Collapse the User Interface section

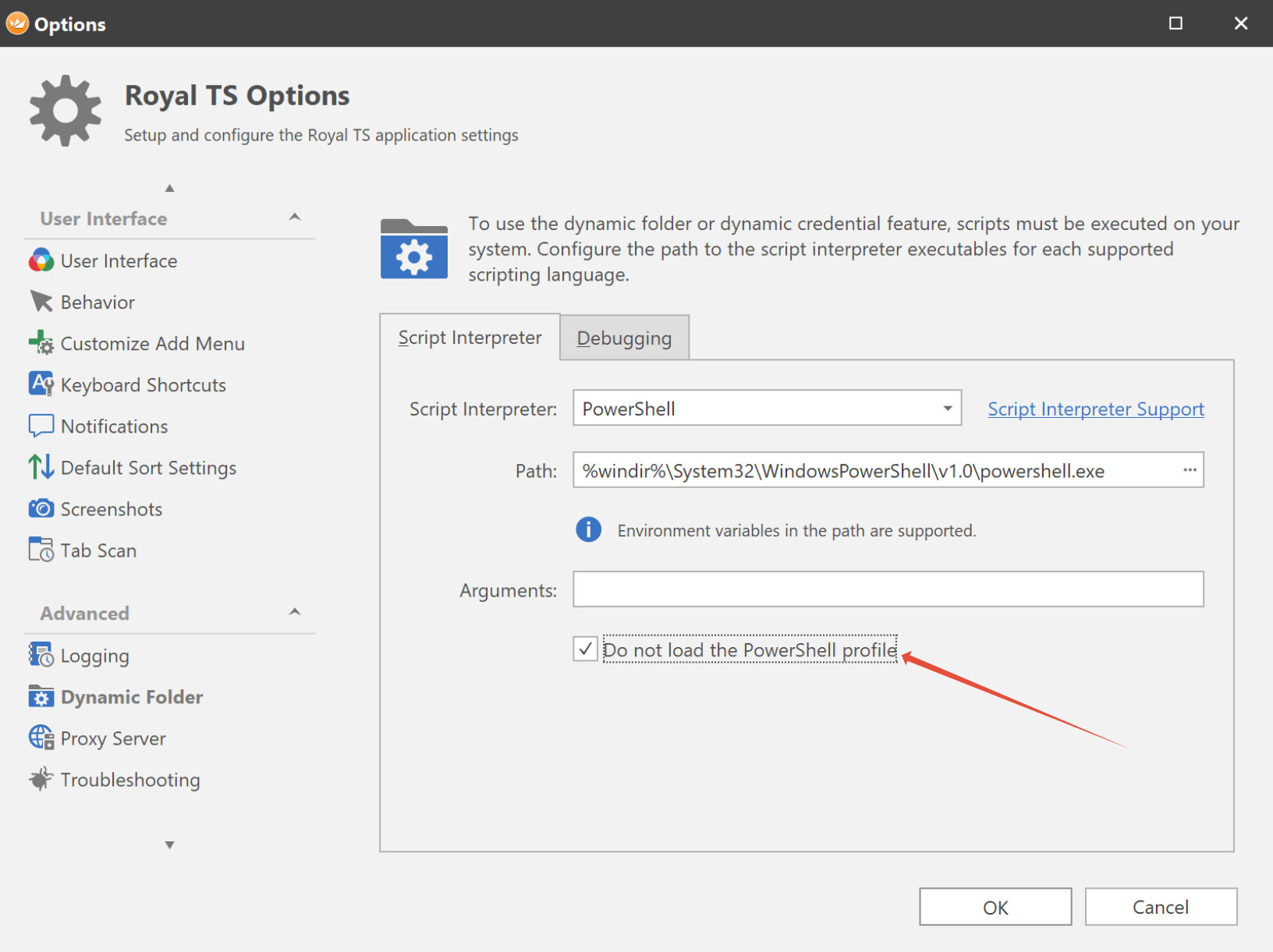coord(295,218)
